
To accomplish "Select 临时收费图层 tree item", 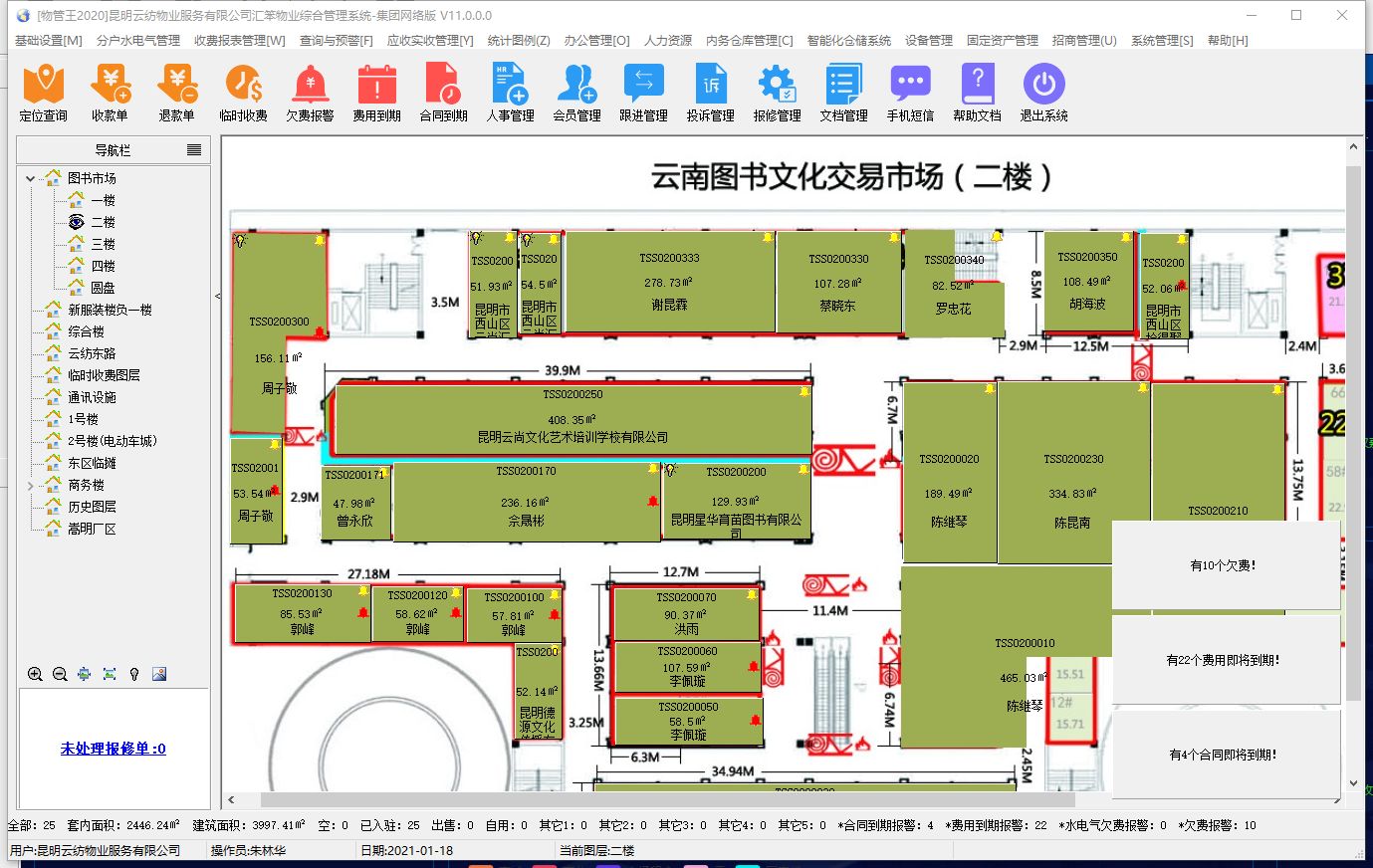I will [104, 375].
